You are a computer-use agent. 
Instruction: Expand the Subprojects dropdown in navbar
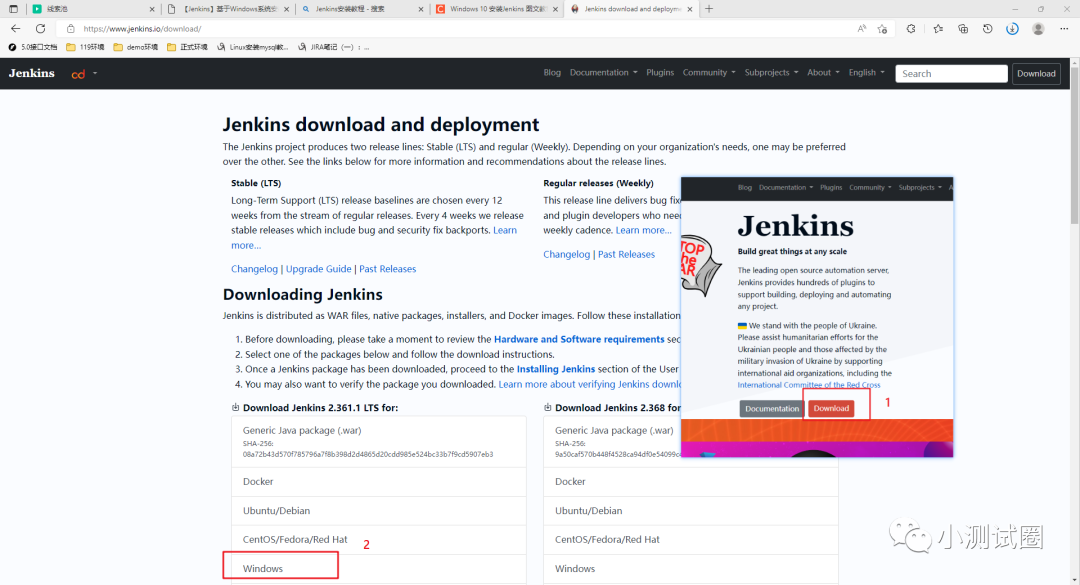pos(771,72)
